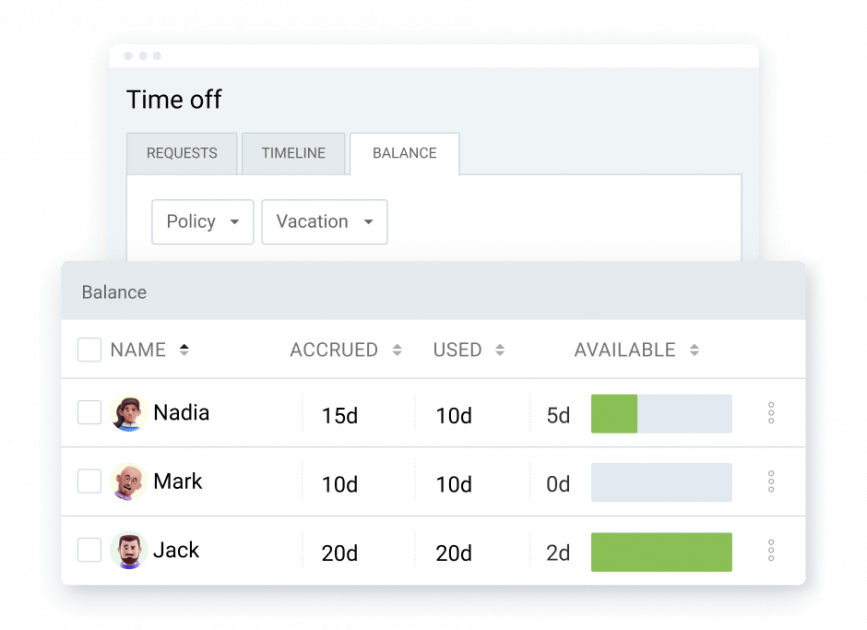Screen dimensions: 867x630
Task: Click Mark's avatar picture
Action: [129, 482]
